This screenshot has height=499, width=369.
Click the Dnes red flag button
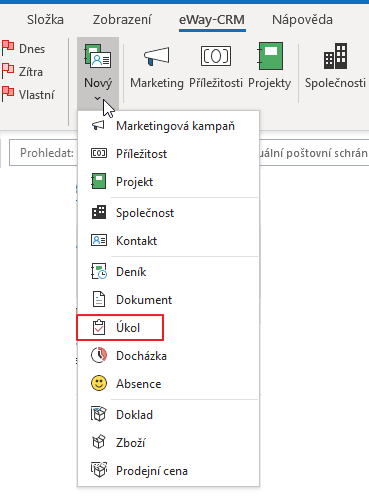coord(24,49)
